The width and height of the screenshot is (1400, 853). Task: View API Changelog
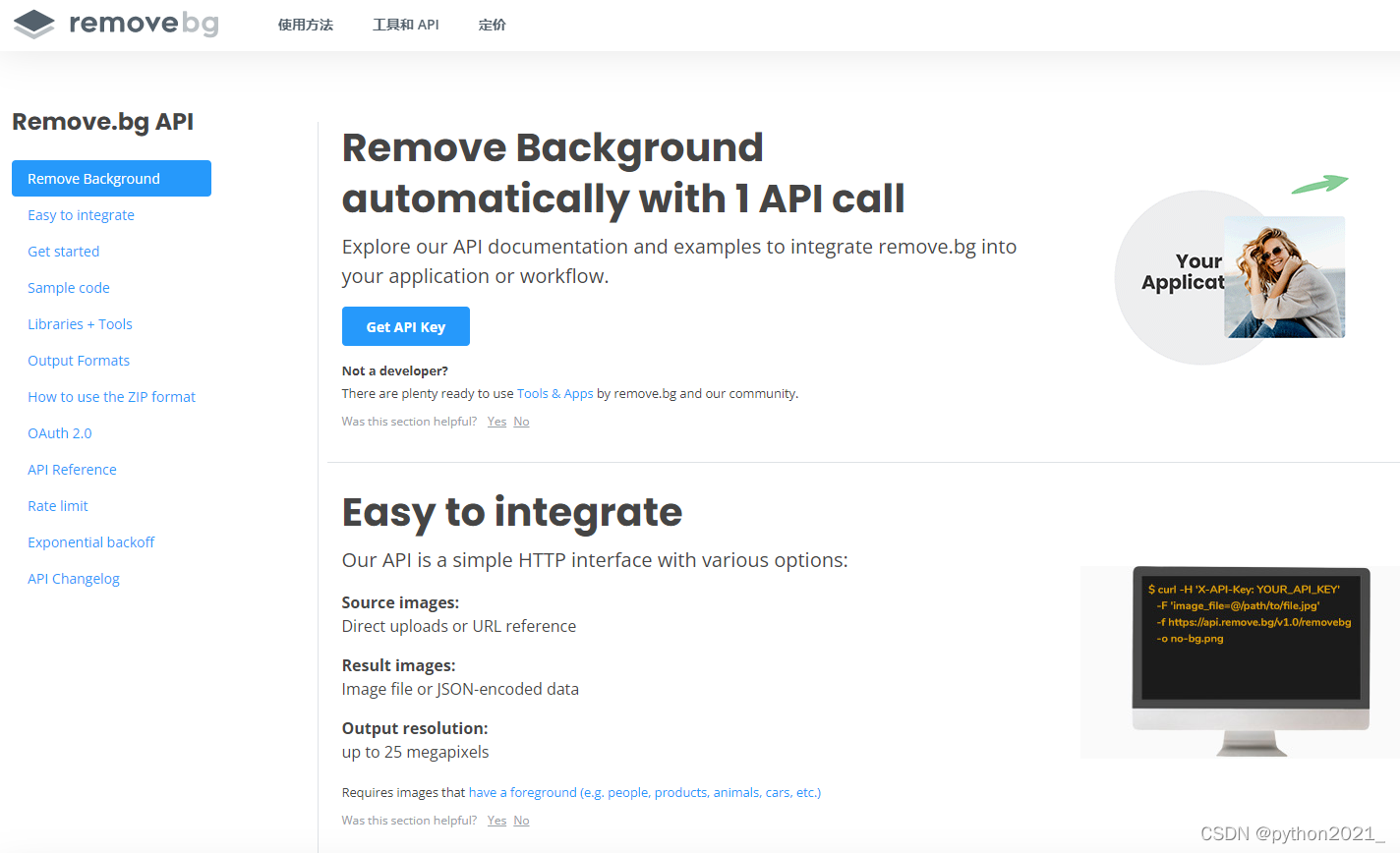pos(74,579)
